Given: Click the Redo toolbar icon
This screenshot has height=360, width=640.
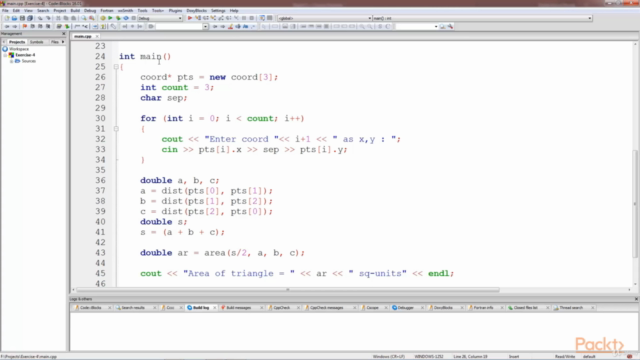Looking at the screenshot, I should 48,18.
